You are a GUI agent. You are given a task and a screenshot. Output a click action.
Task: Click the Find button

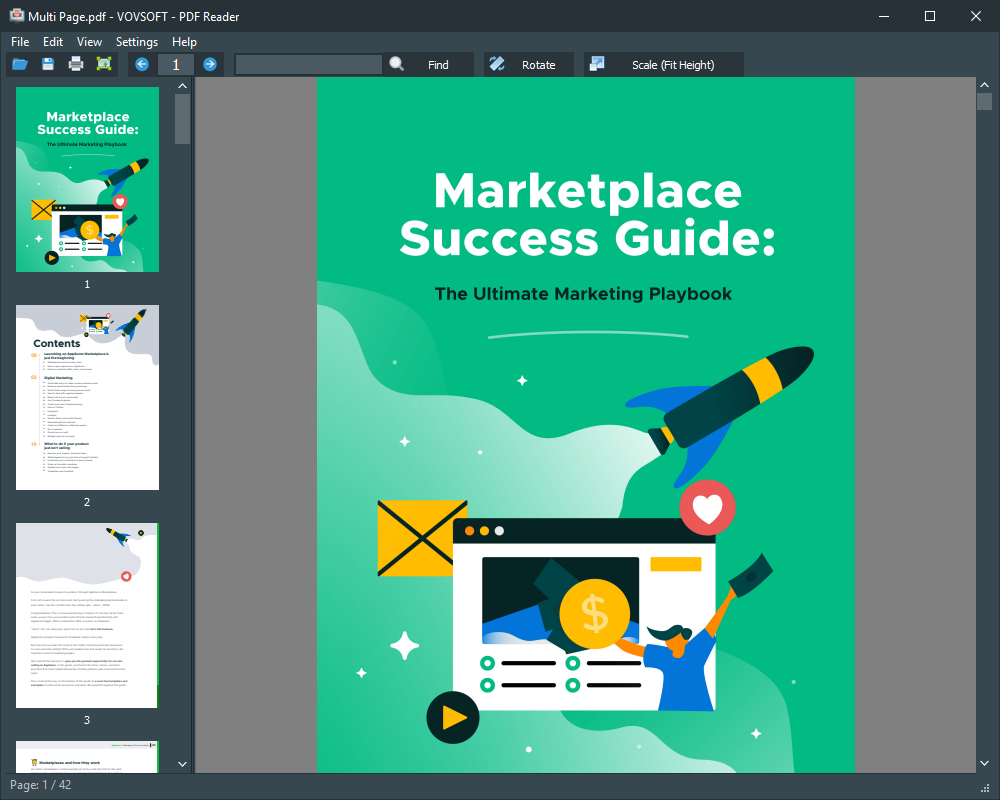tap(429, 64)
